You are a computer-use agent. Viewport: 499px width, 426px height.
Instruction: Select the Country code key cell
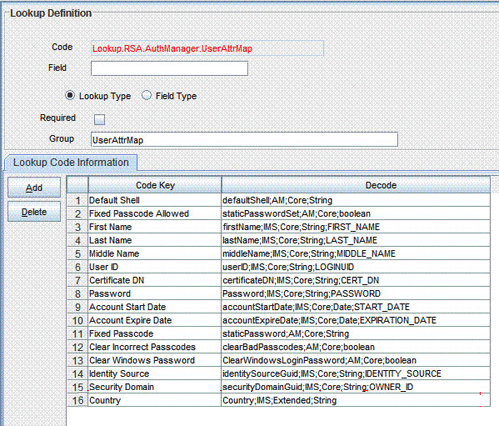point(155,400)
